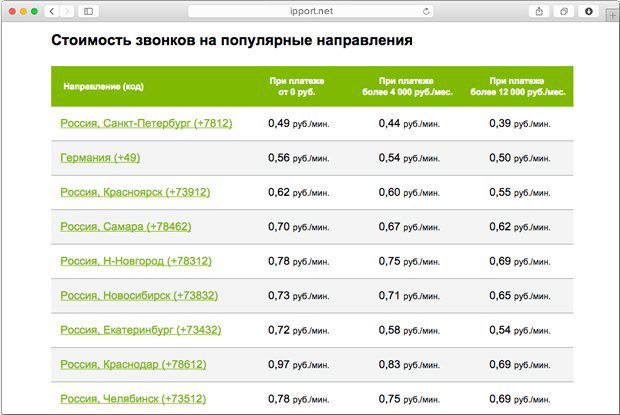620x415 pixels.
Task: Open the Share menu icon
Action: tap(539, 11)
